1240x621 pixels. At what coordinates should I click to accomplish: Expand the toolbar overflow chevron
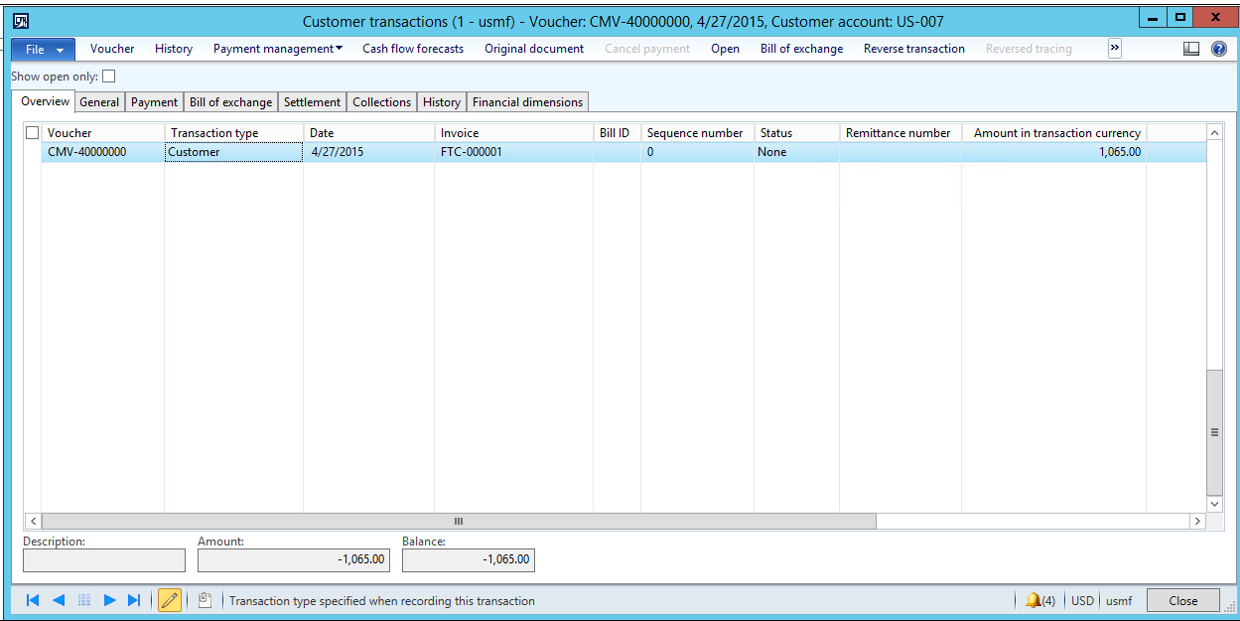pyautogui.click(x=1114, y=49)
